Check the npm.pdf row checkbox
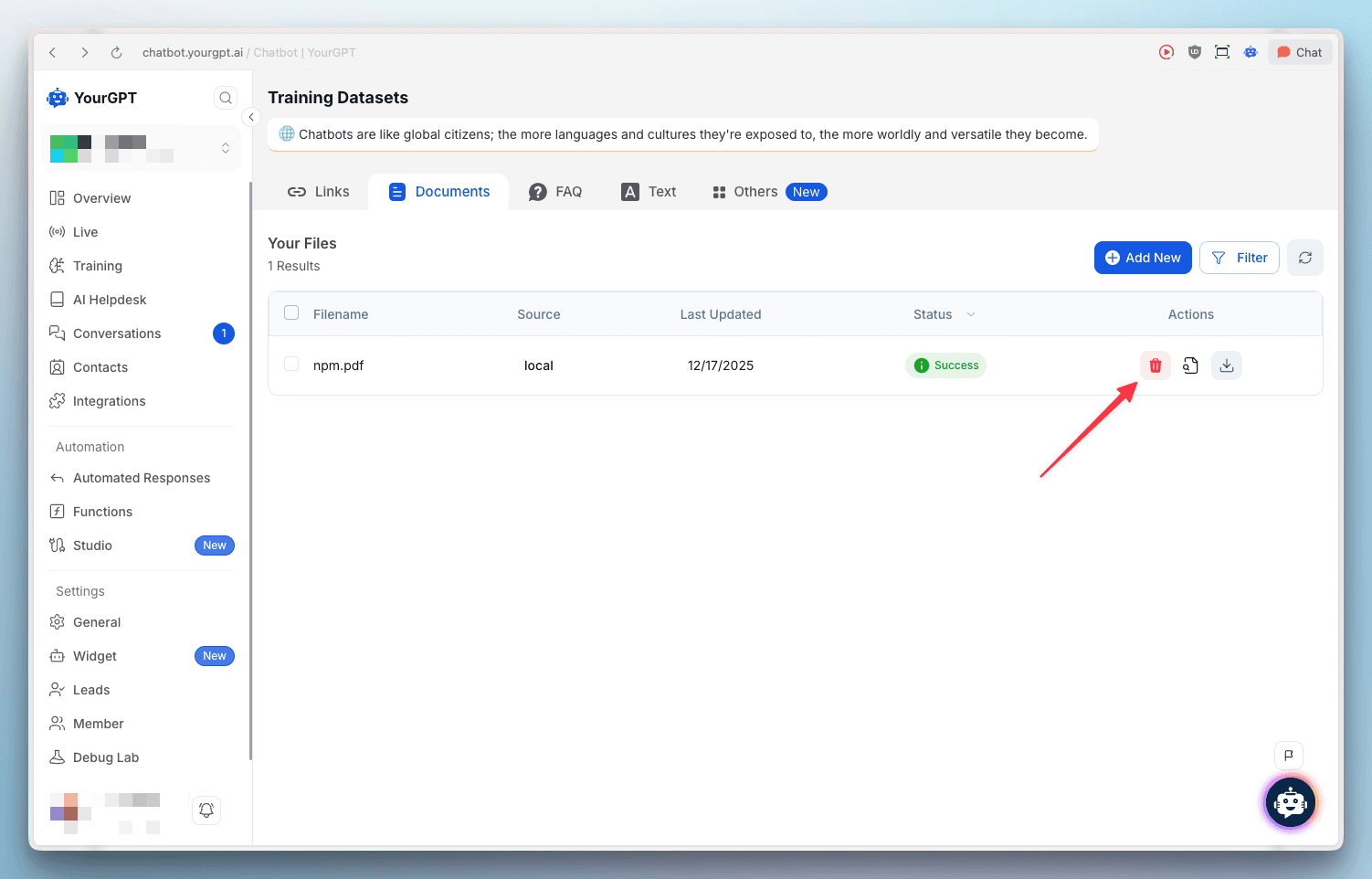The height and width of the screenshot is (879, 1372). point(291,365)
